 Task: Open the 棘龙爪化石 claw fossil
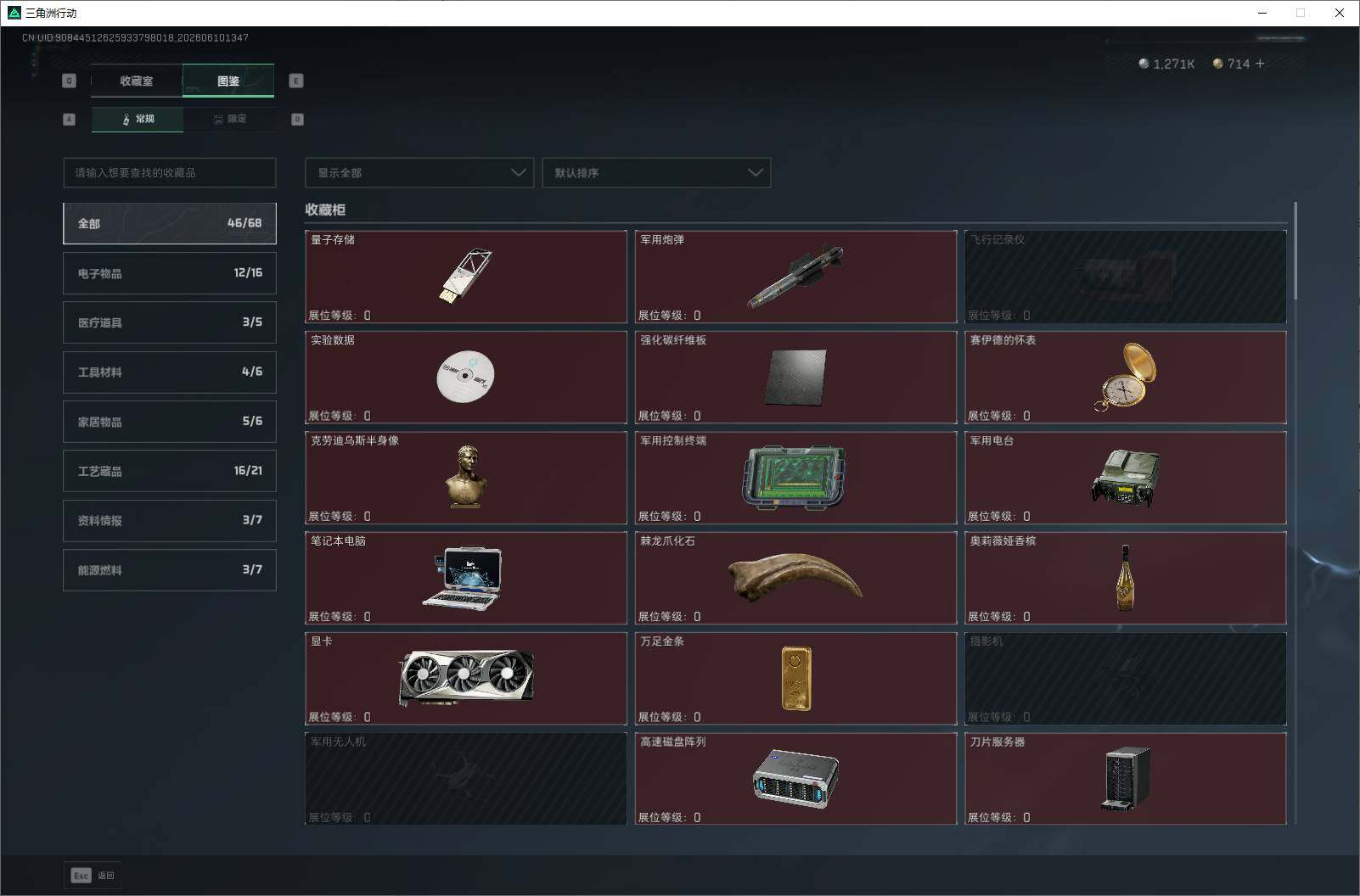point(795,578)
